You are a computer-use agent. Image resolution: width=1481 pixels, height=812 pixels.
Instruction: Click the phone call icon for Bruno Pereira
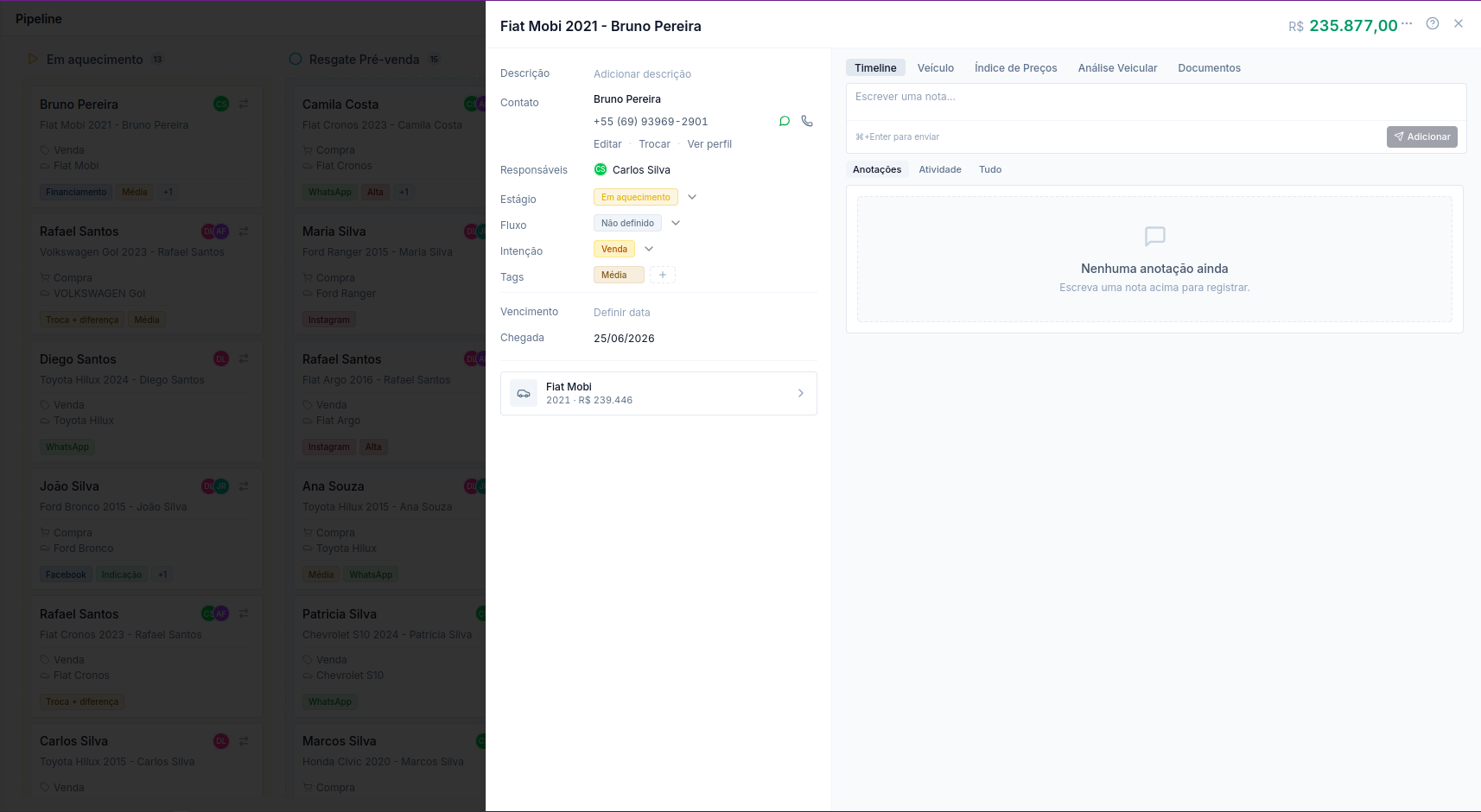click(x=807, y=121)
